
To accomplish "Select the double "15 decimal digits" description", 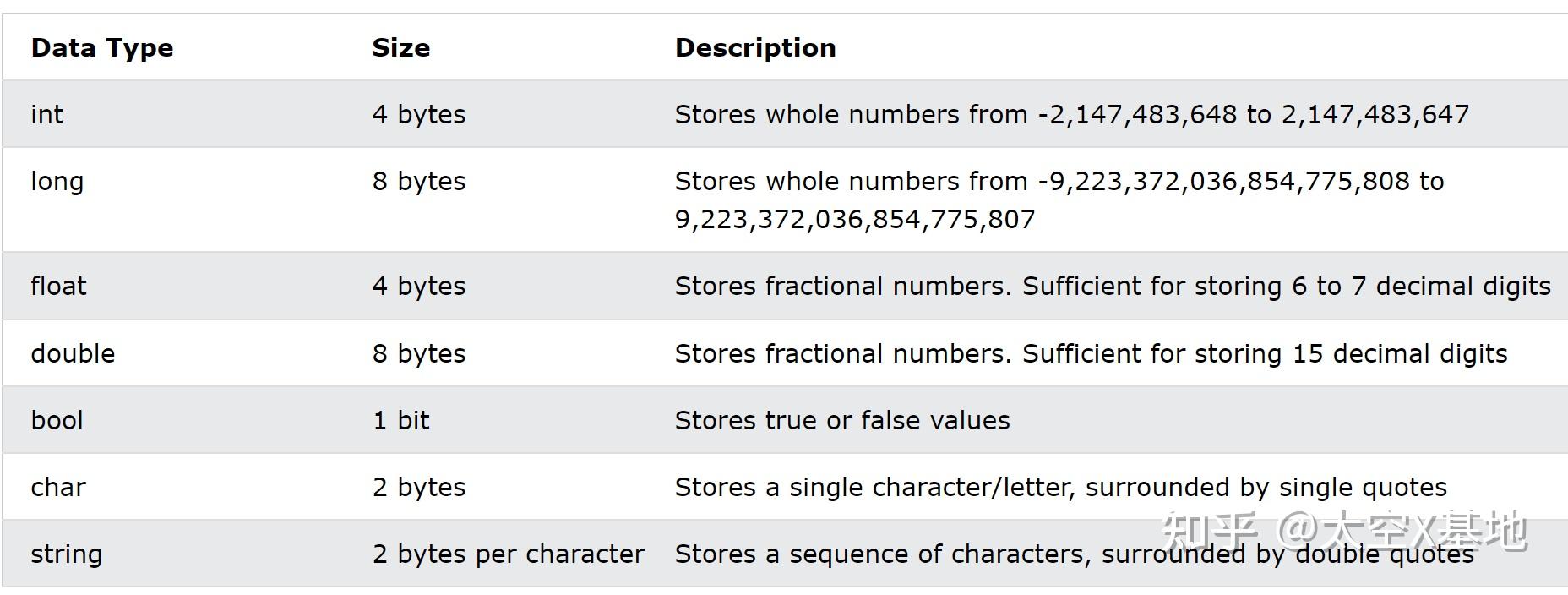I will tap(1091, 354).
